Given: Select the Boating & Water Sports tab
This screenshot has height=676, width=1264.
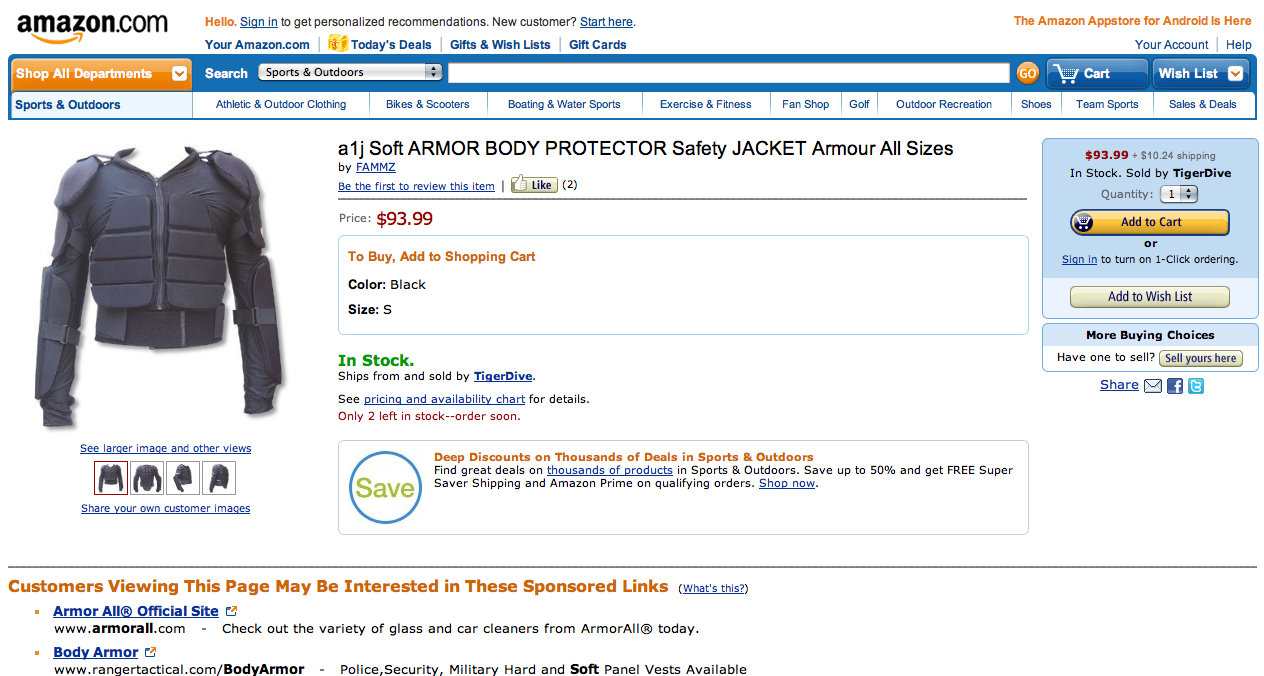Looking at the screenshot, I should [x=564, y=104].
